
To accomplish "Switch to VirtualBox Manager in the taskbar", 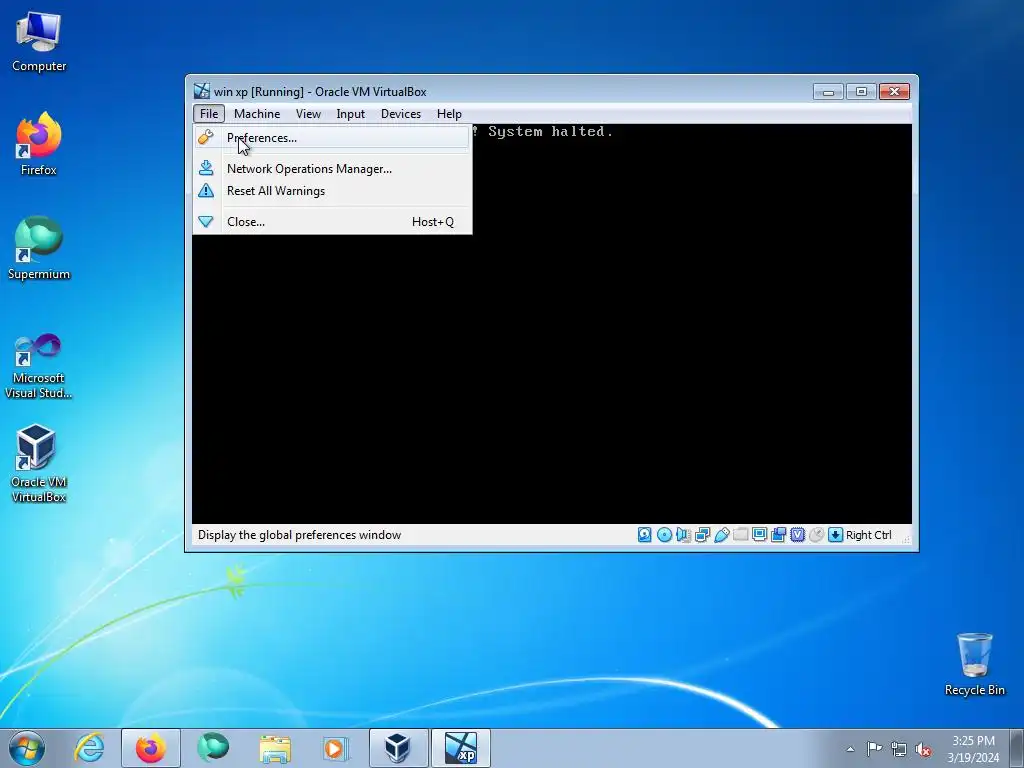I will [x=398, y=748].
